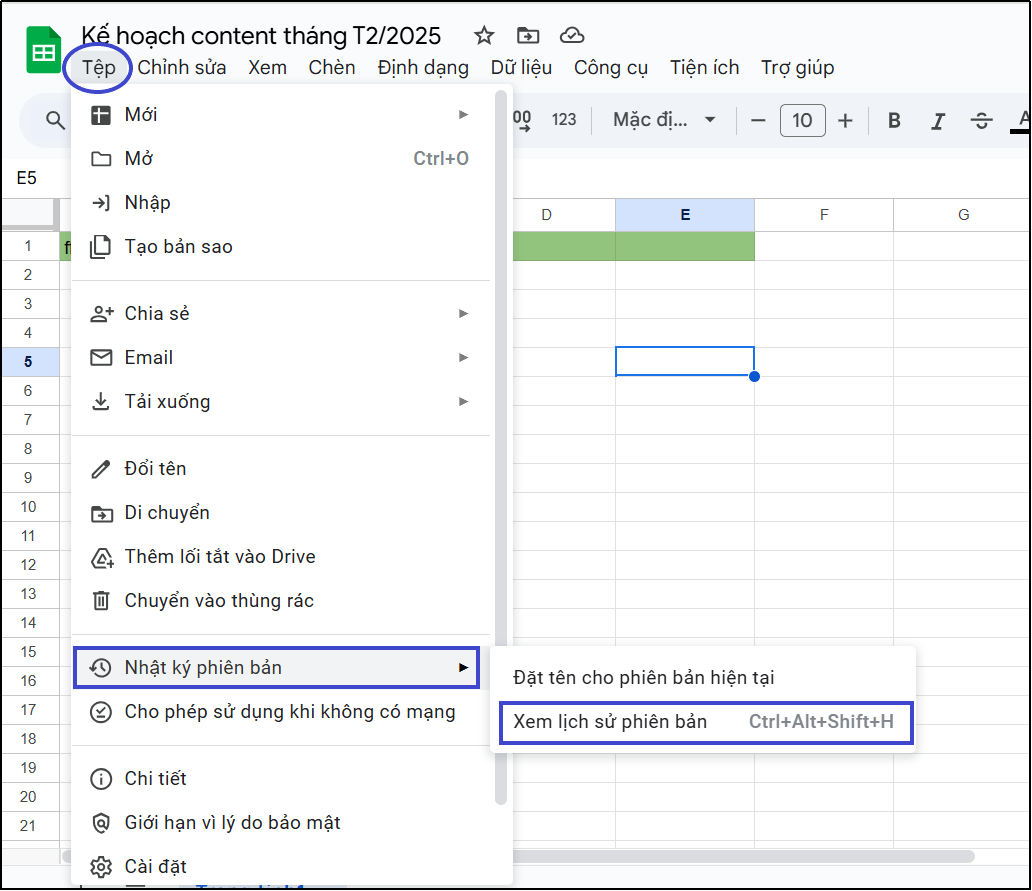Click the move-to-folder icon beside the title
Screen dimensions: 1032x891
[x=527, y=35]
